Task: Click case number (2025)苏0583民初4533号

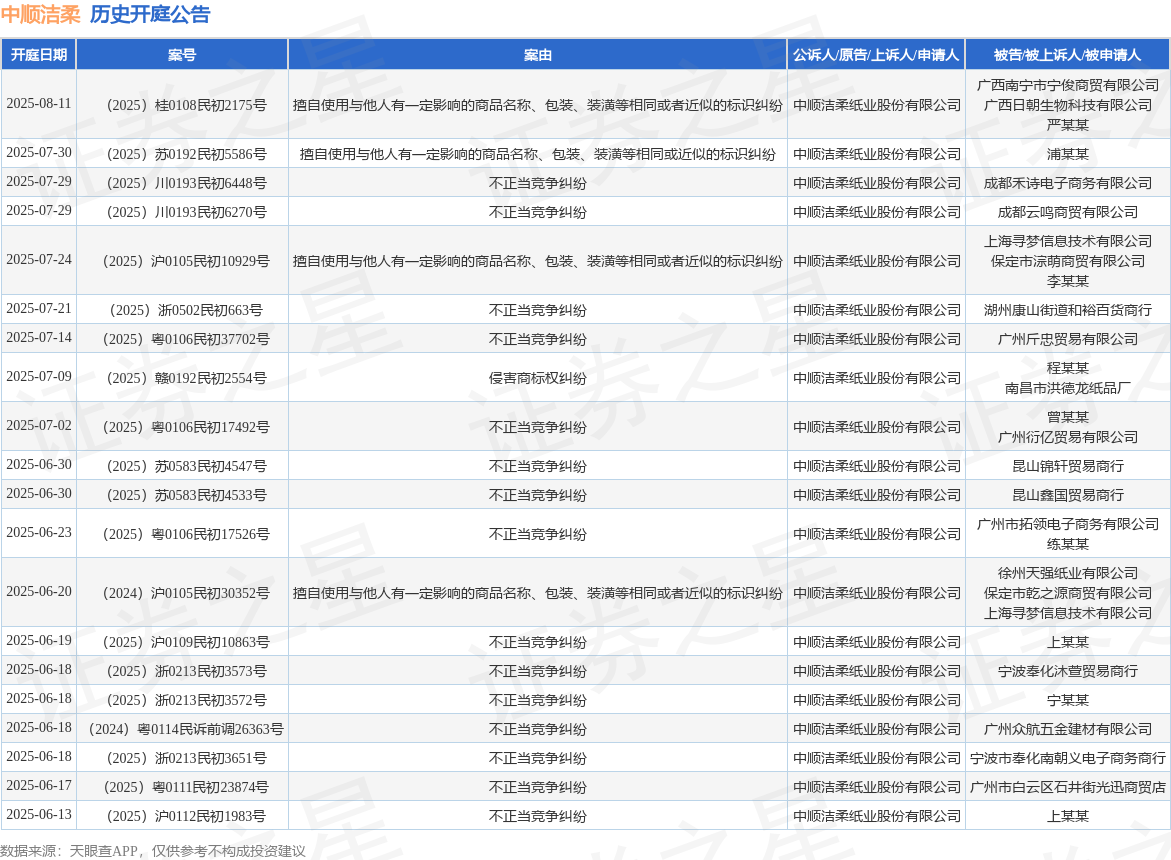Action: pyautogui.click(x=182, y=495)
